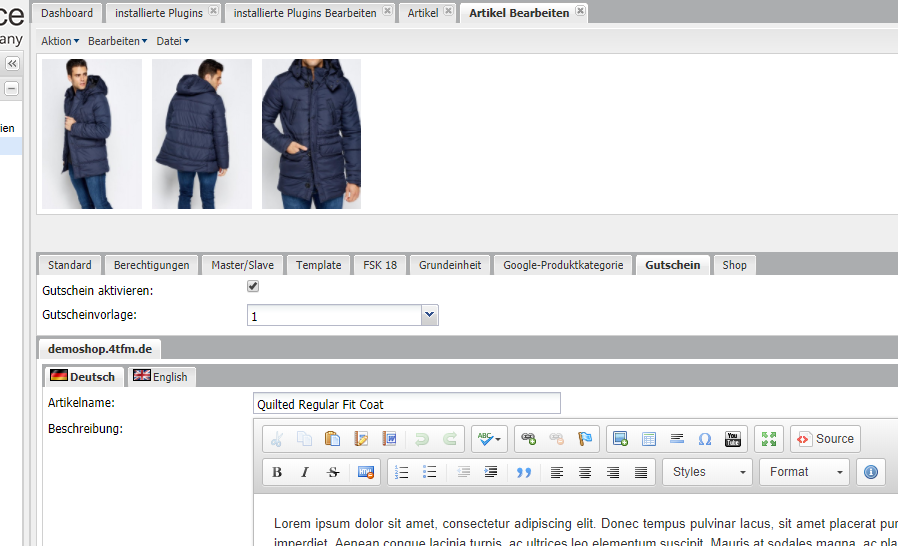Expand the Styles dropdown
Screen dimensions: 898x546
coord(707,472)
